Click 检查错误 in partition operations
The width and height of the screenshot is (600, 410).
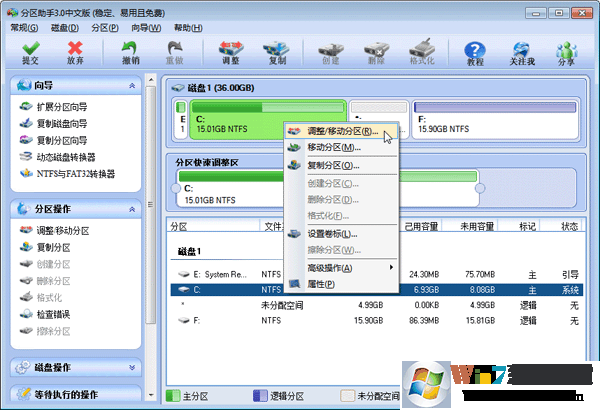point(53,314)
